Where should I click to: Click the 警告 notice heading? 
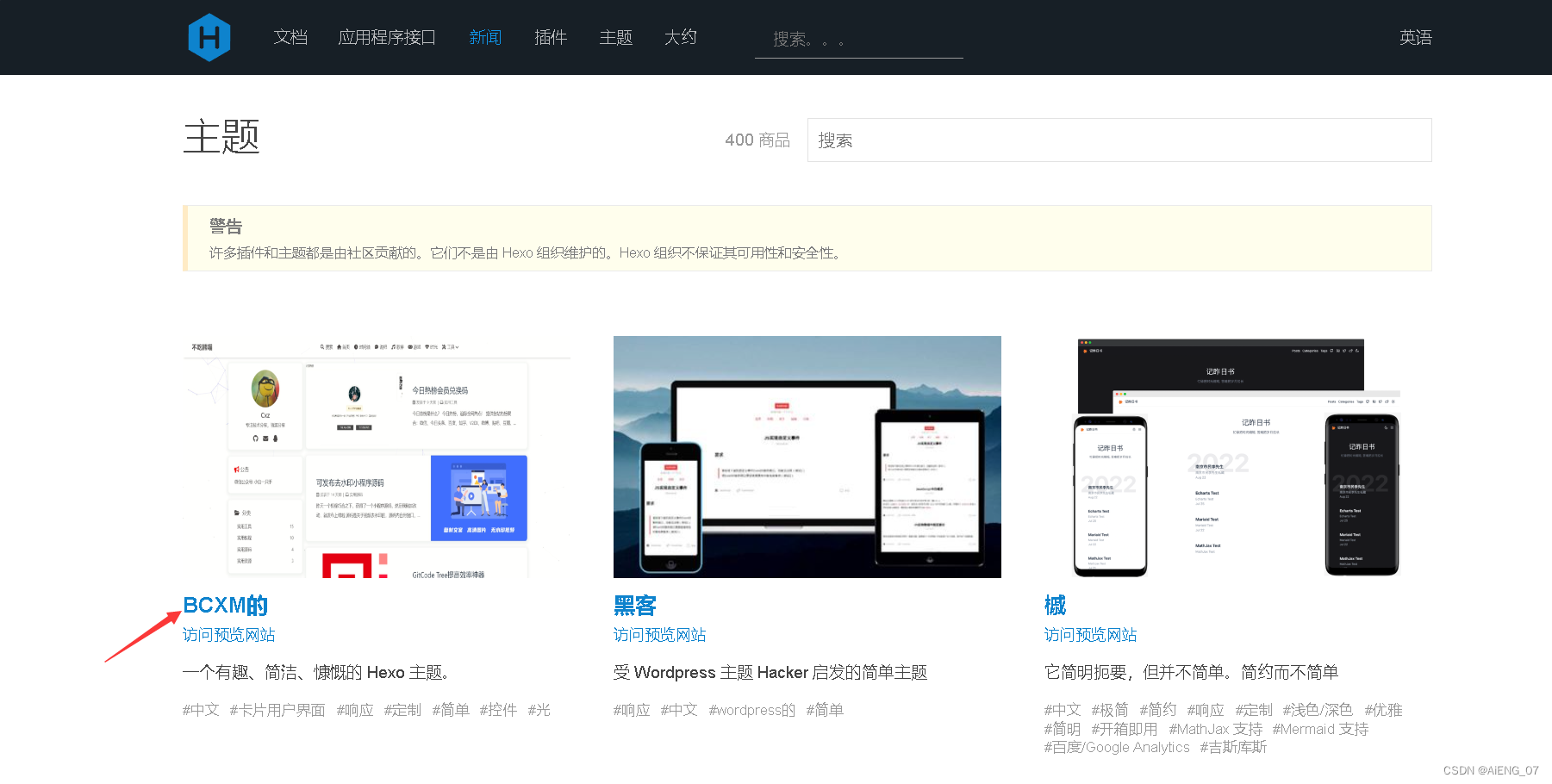226,226
